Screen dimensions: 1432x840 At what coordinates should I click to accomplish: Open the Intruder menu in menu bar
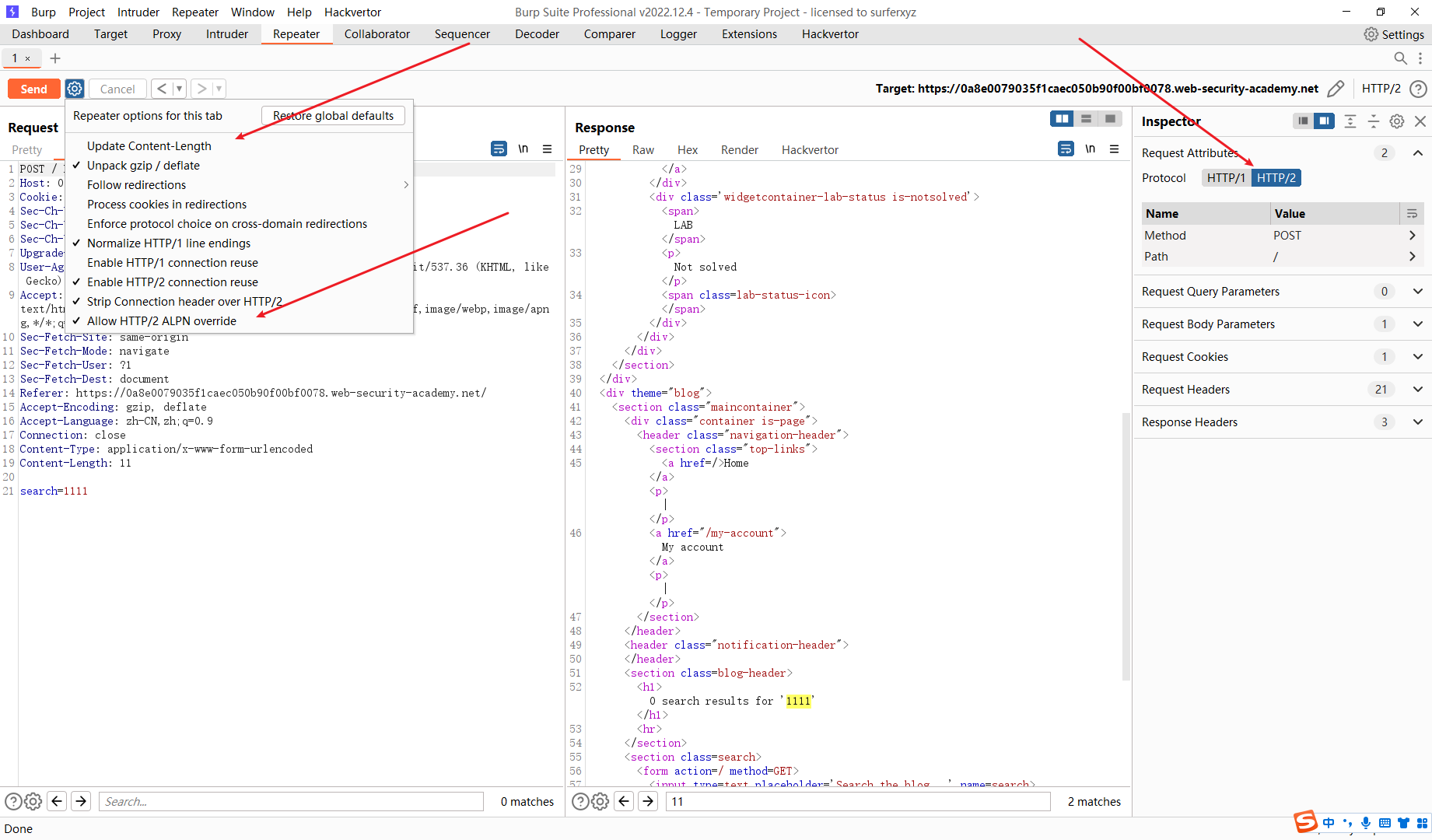138,12
